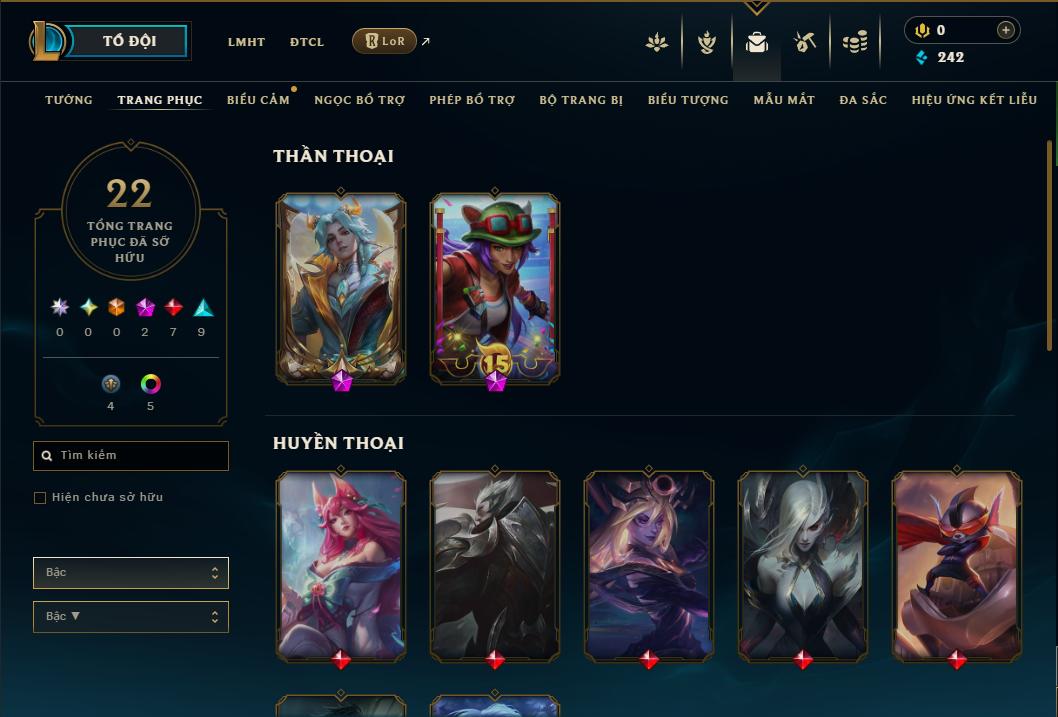Switch to the BIỂU CẢM tab
The width and height of the screenshot is (1058, 717).
(258, 100)
